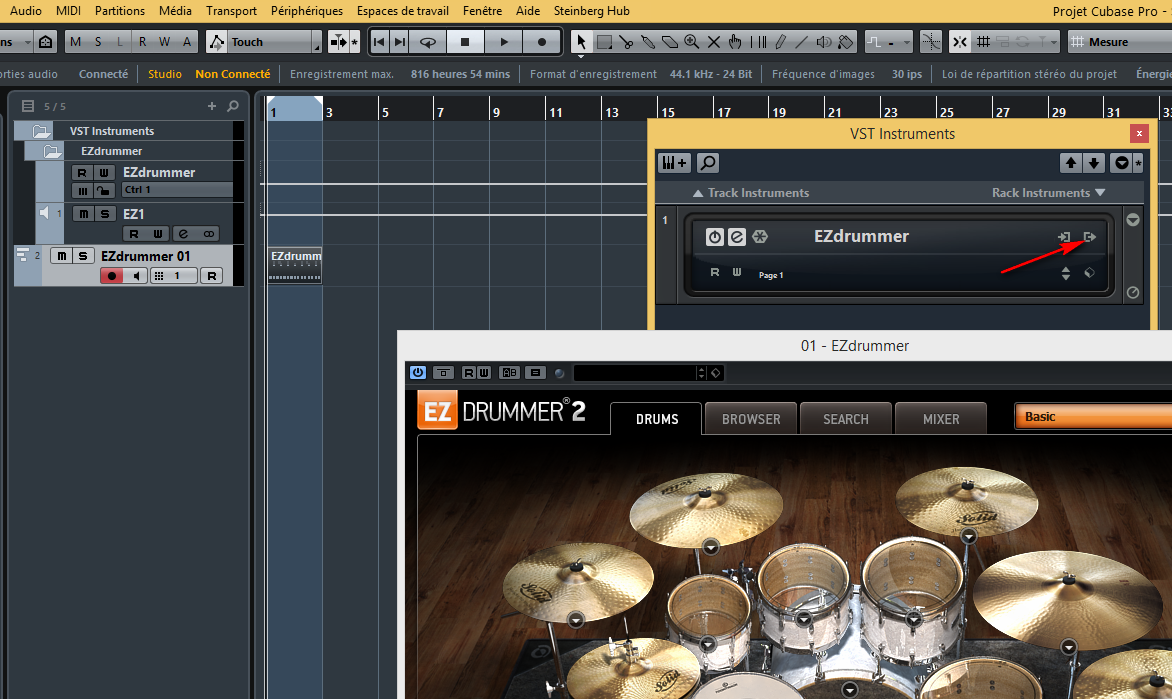1172x699 pixels.
Task: Toggle the transport Cycle loop button
Action: click(x=428, y=42)
